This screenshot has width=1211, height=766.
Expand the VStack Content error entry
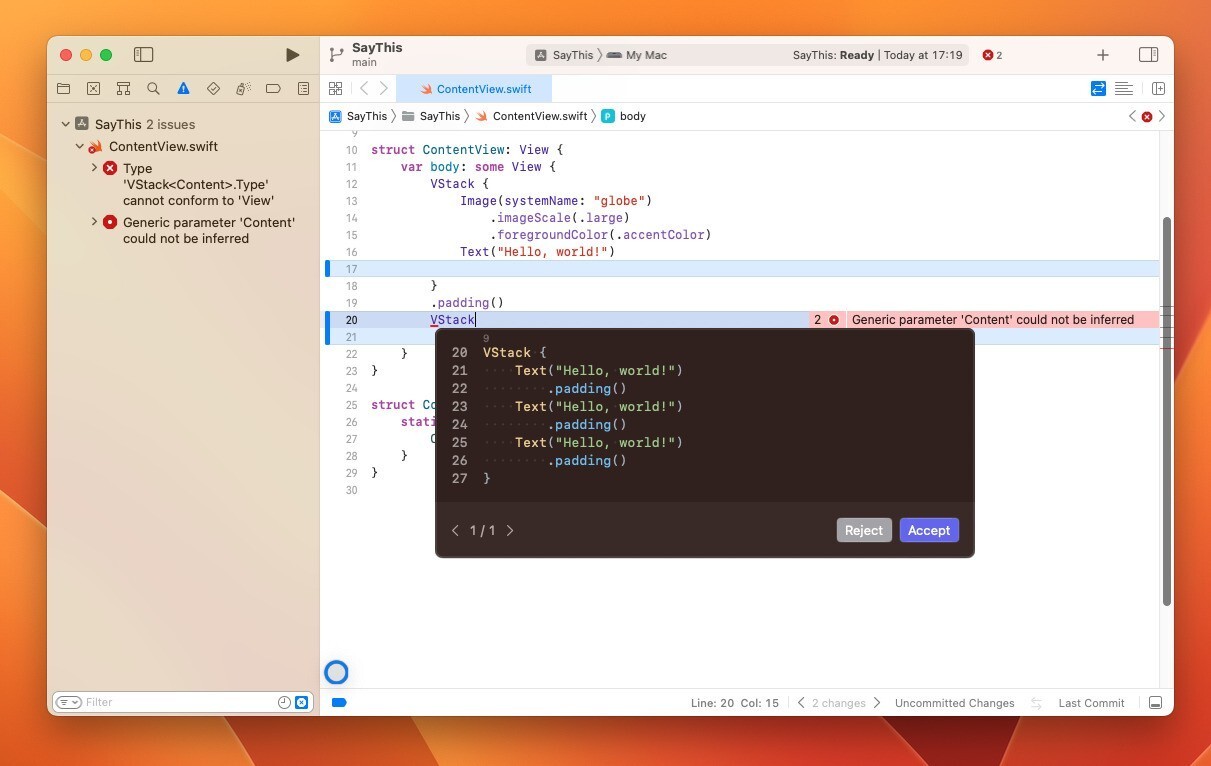[94, 168]
